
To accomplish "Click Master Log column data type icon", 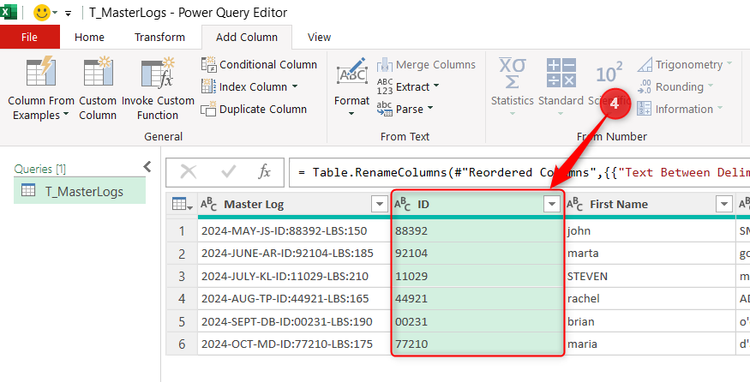I will click(x=209, y=205).
